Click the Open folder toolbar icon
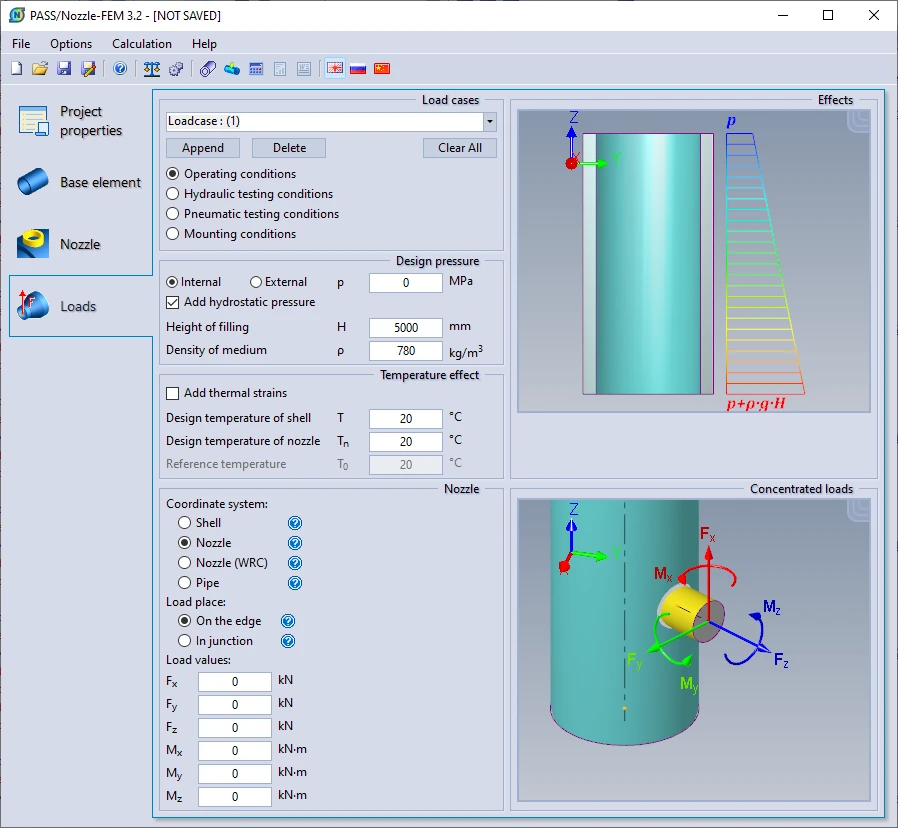The height and width of the screenshot is (828, 898). point(40,69)
